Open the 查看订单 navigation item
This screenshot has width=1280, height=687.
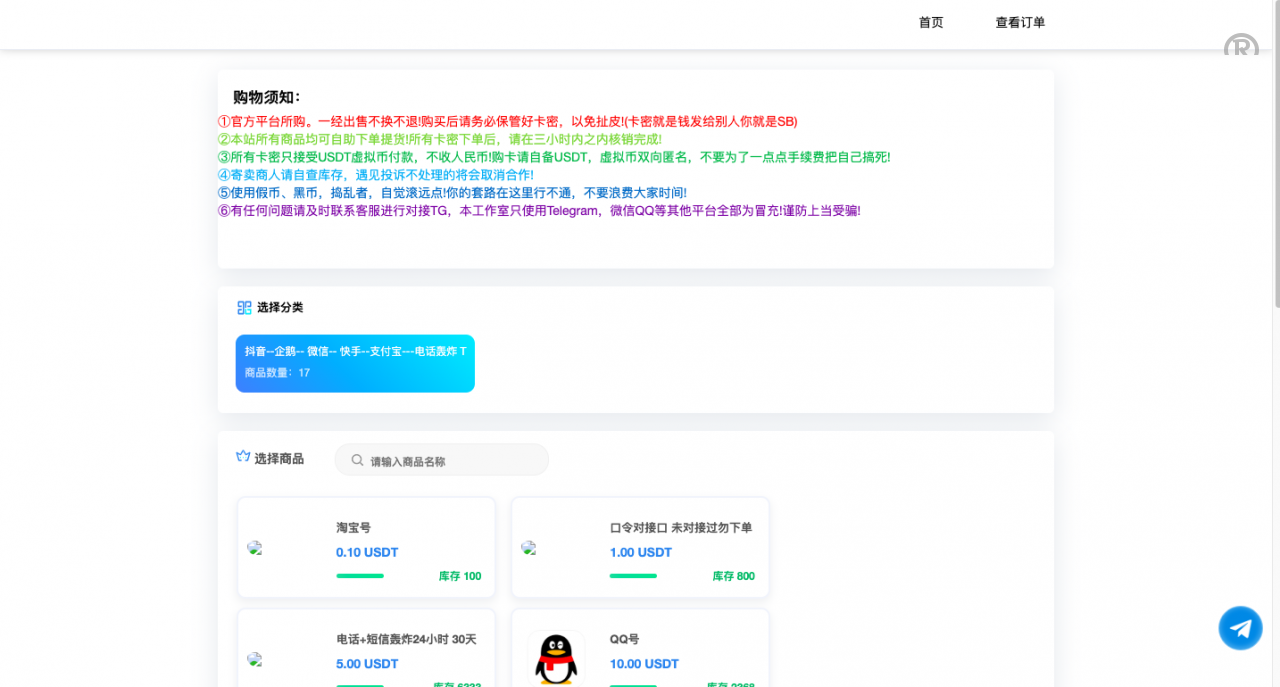(1020, 23)
